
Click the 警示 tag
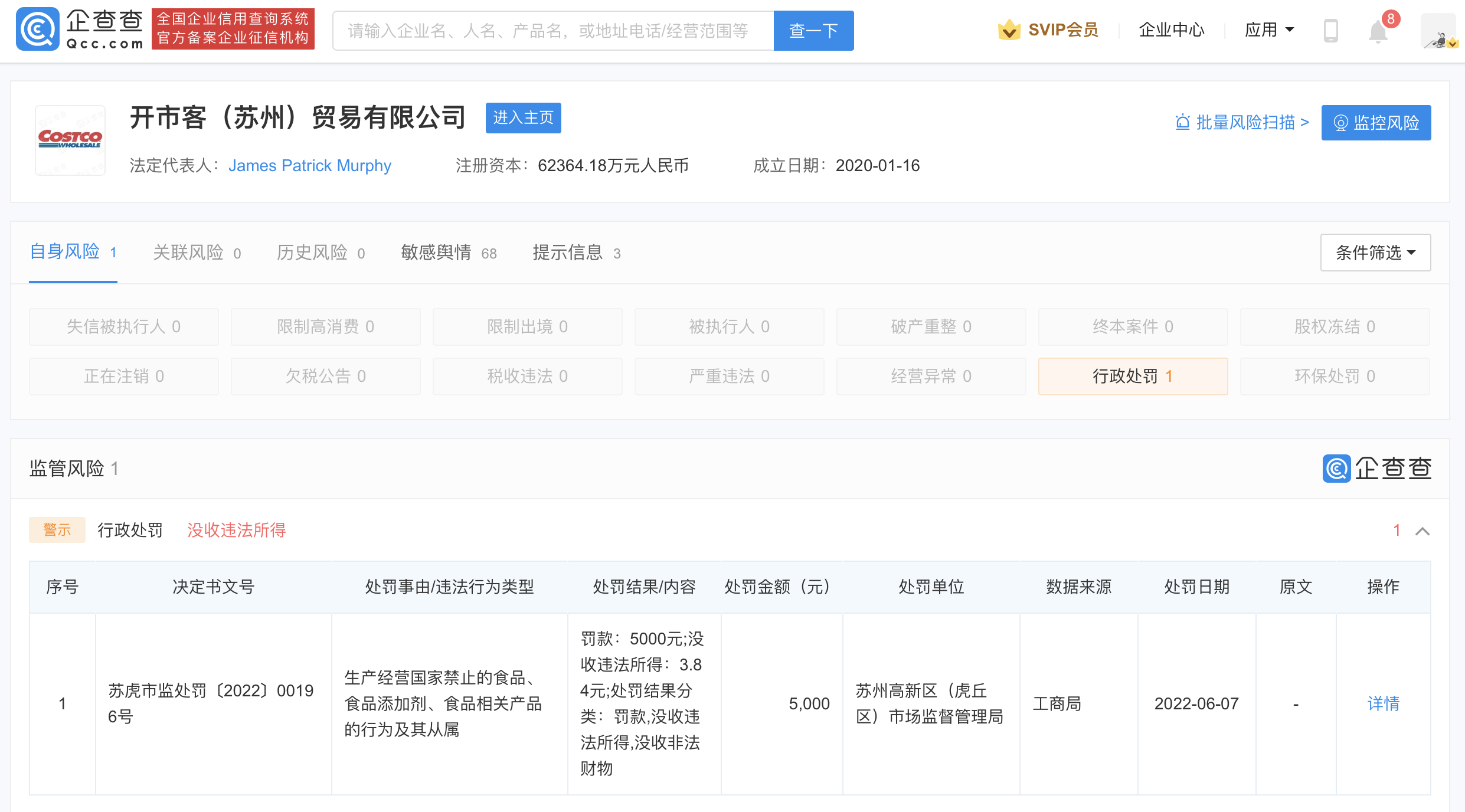[57, 530]
